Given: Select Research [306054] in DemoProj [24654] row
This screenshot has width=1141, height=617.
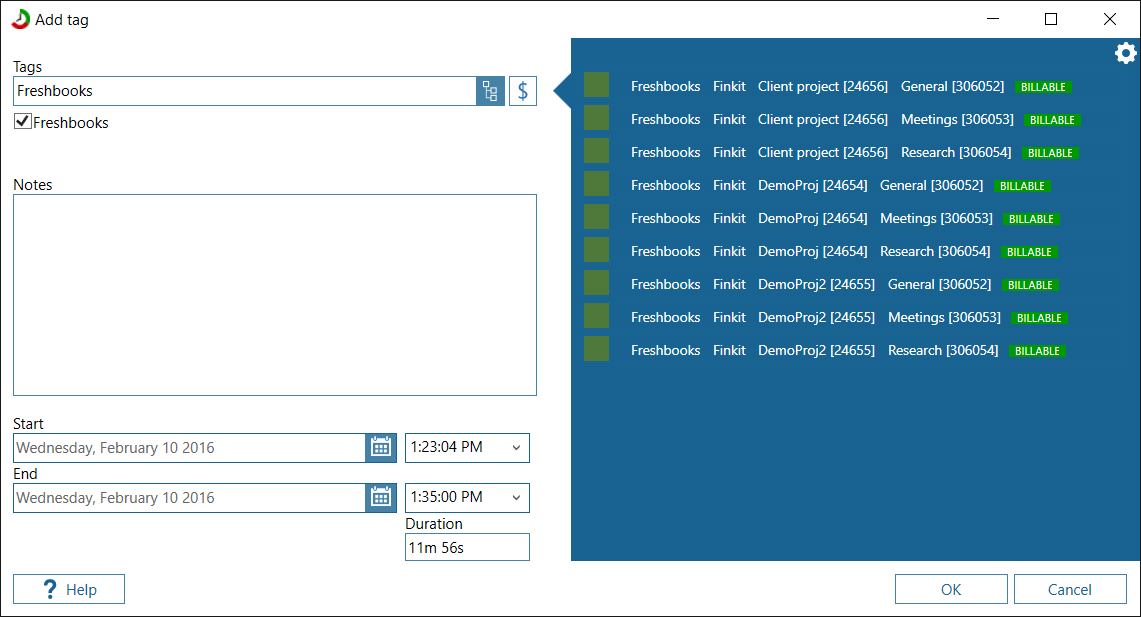Looking at the screenshot, I should pos(935,251).
